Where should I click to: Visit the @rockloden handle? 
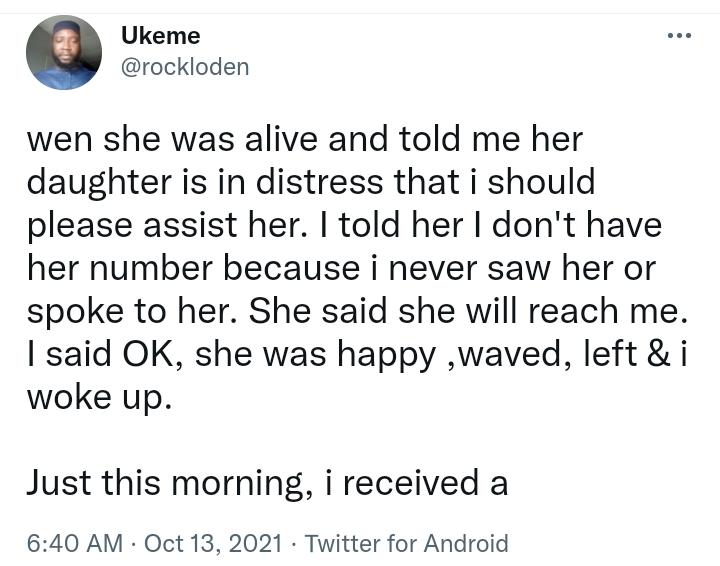coord(185,67)
